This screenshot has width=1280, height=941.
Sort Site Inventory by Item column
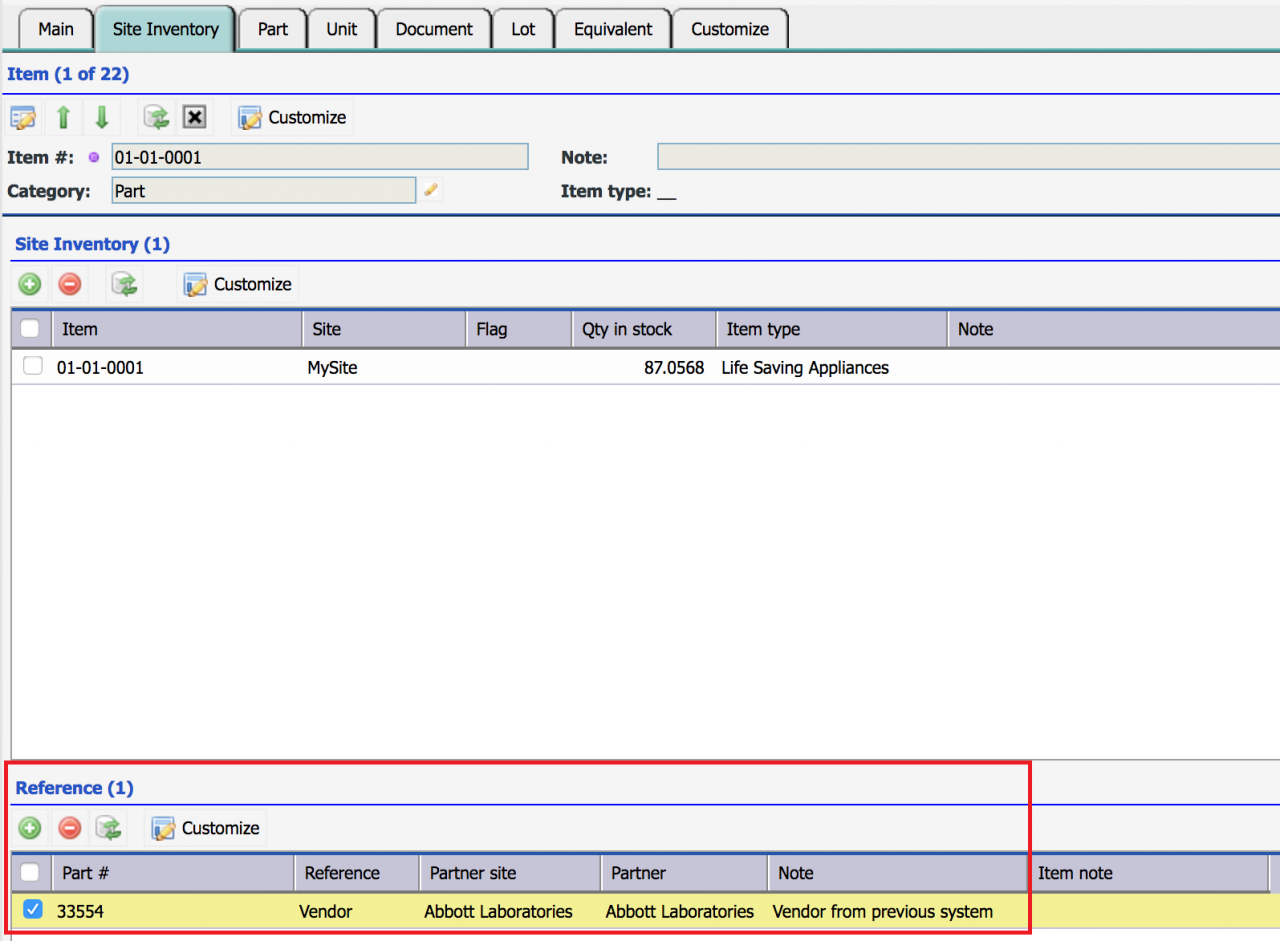tap(176, 329)
